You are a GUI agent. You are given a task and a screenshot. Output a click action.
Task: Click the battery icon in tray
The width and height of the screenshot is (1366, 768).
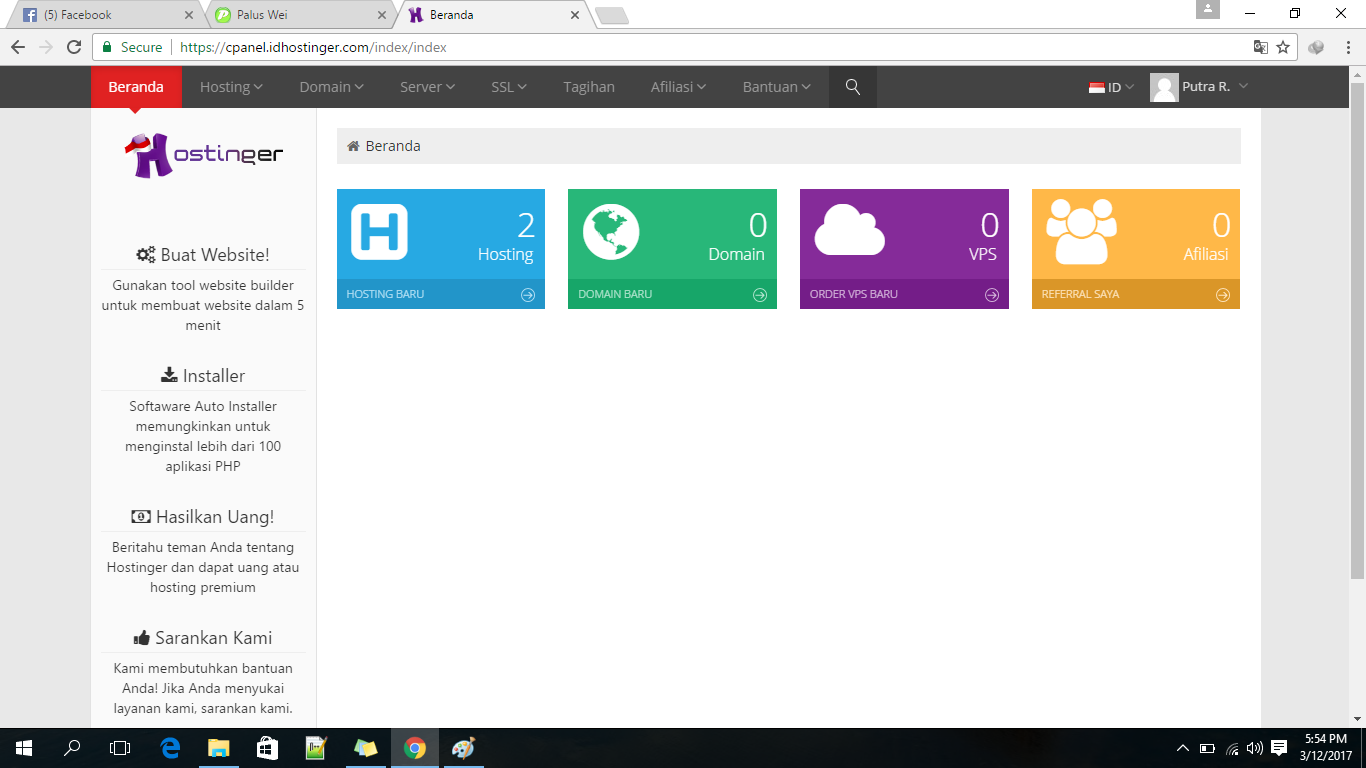pyautogui.click(x=1207, y=748)
